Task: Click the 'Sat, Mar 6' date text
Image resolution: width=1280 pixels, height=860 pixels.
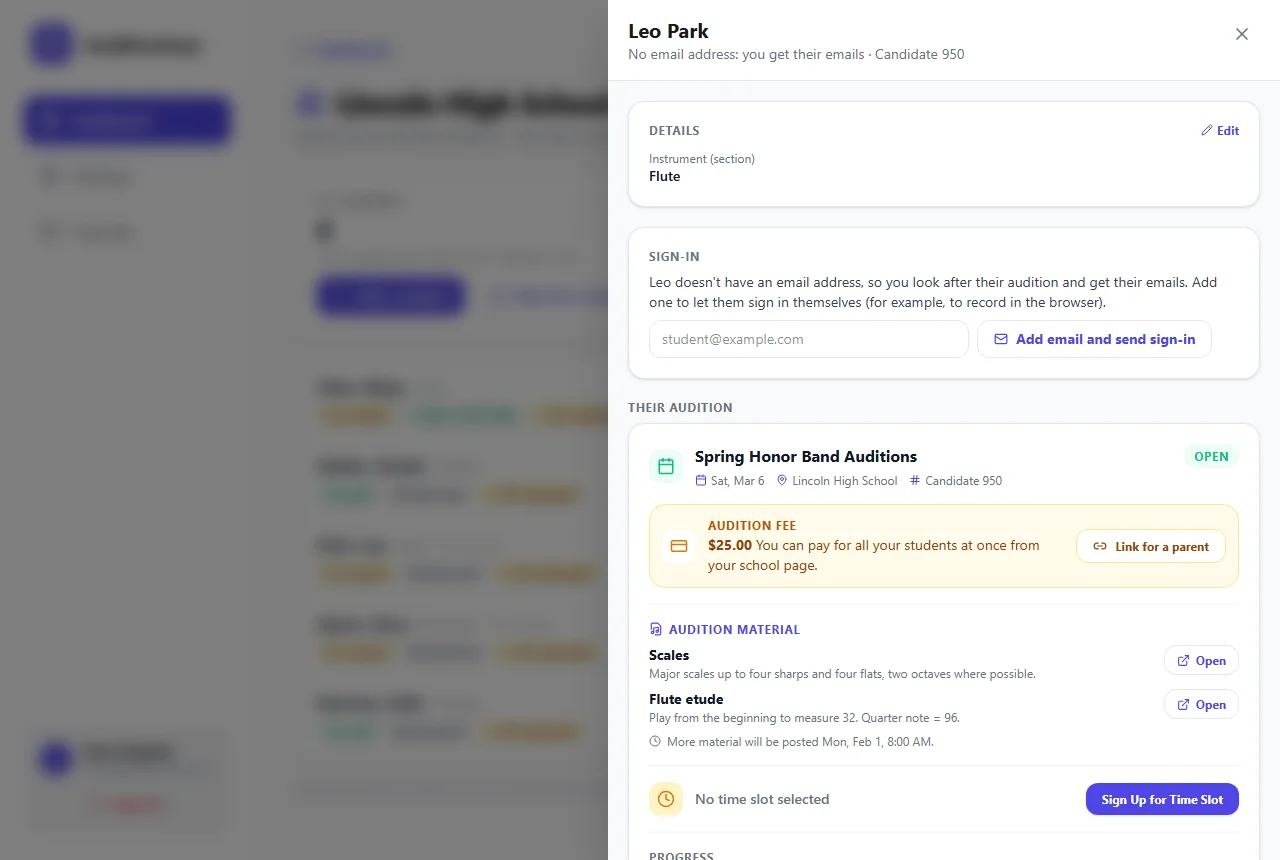Action: click(x=737, y=481)
